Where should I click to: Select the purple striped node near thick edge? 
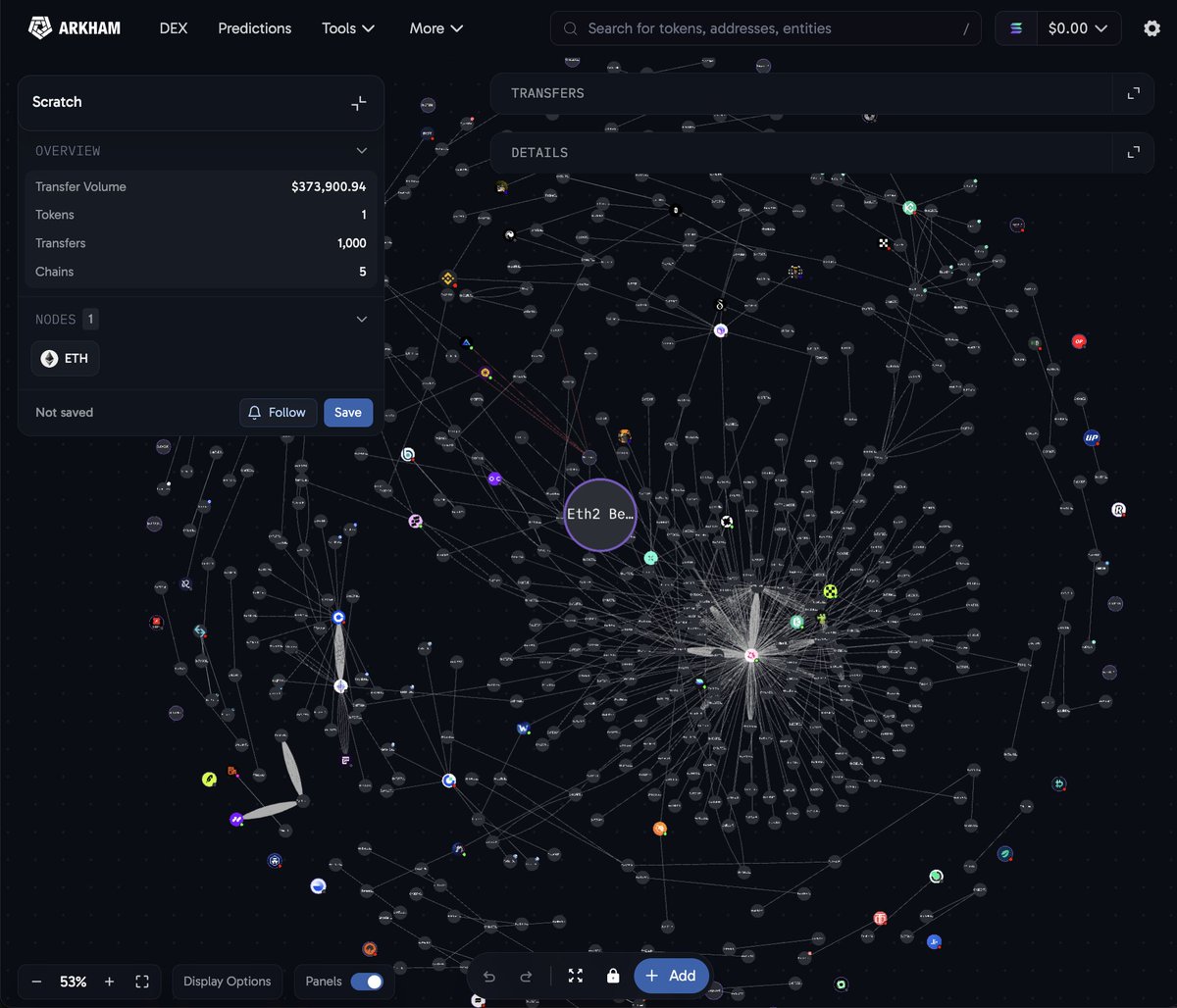click(x=236, y=819)
